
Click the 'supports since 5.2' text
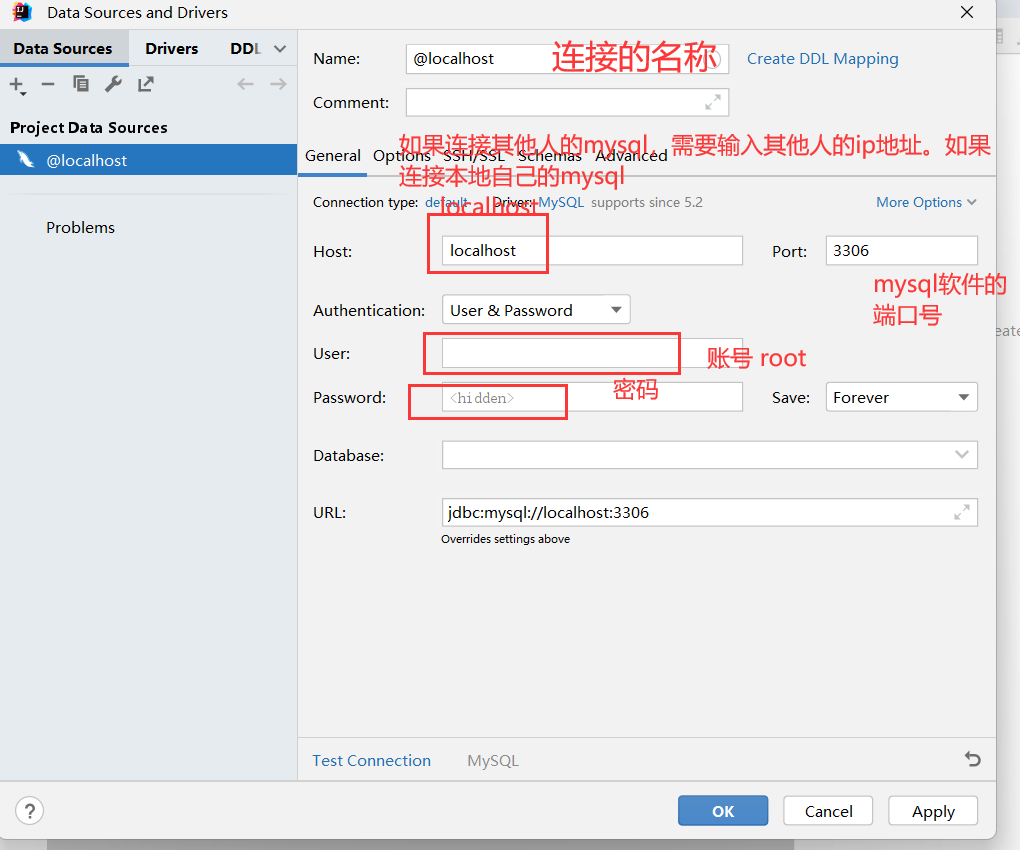click(x=647, y=202)
